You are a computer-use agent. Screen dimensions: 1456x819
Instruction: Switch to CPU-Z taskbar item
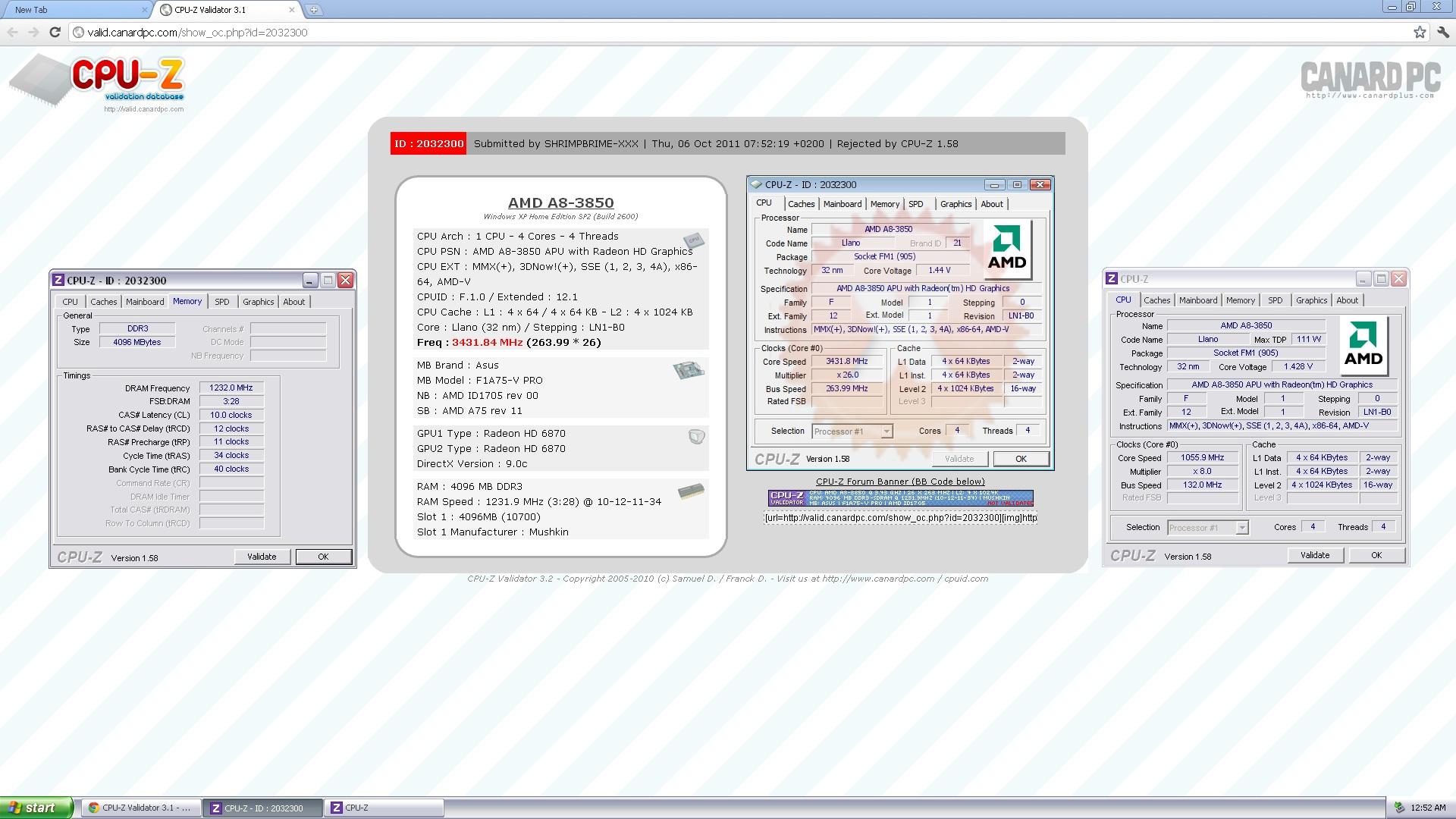[384, 808]
